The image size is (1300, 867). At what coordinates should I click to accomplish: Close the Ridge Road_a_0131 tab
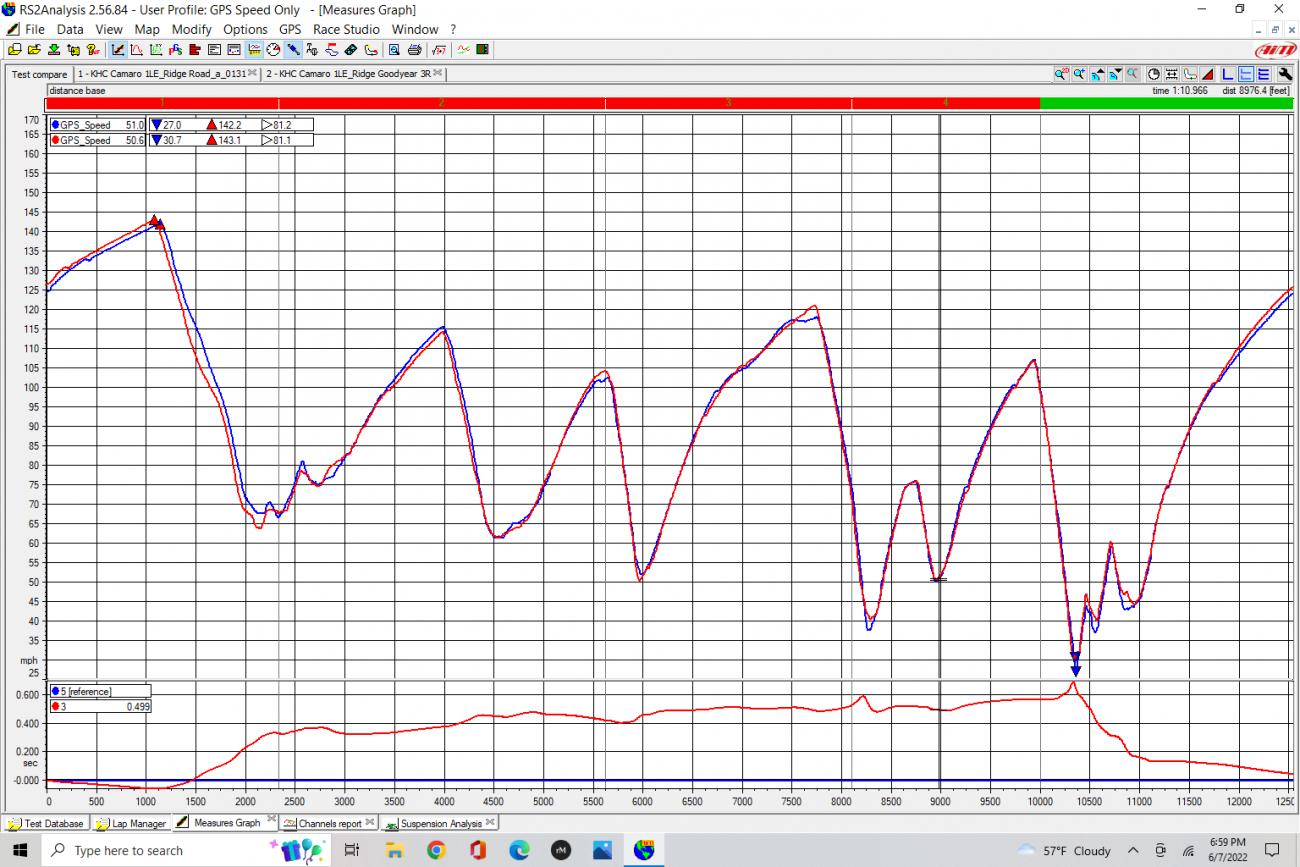click(x=252, y=73)
